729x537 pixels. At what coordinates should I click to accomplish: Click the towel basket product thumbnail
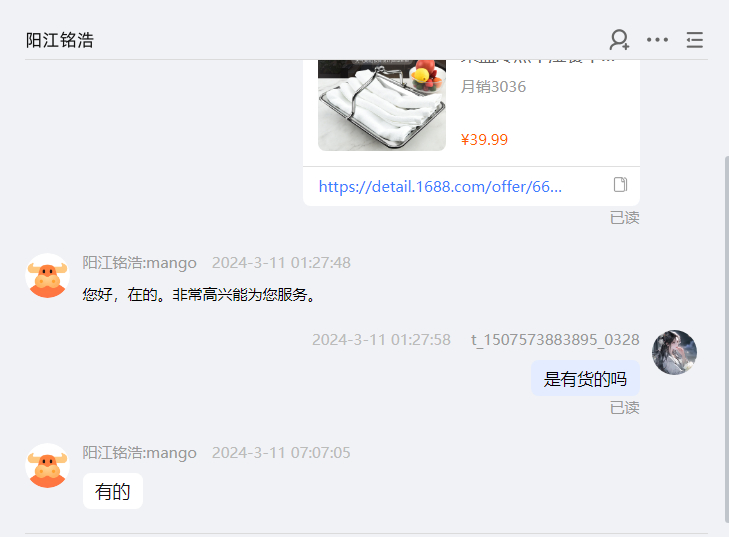pos(382,105)
